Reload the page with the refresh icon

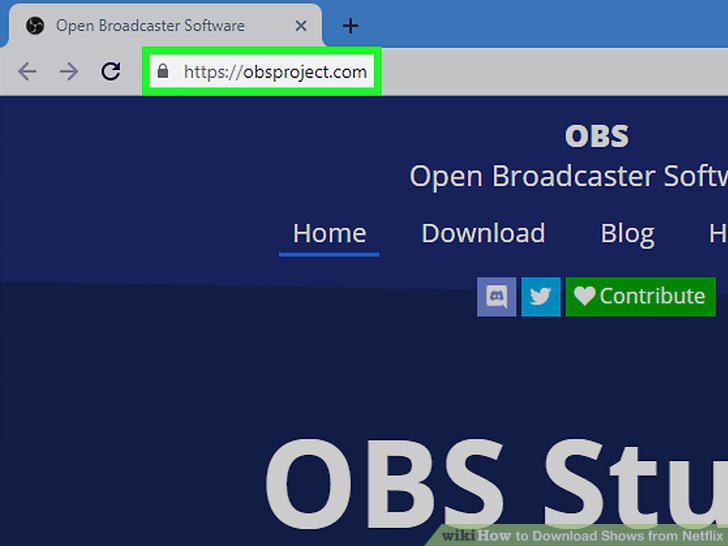coord(111,71)
